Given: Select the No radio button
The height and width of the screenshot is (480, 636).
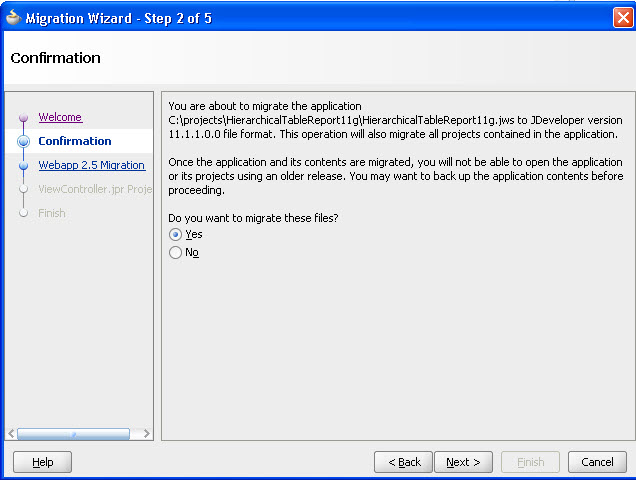Looking at the screenshot, I should (175, 252).
